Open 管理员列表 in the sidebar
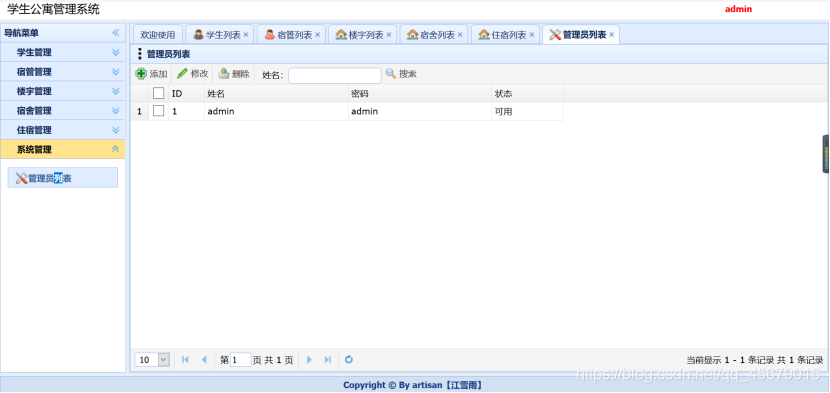 coord(62,178)
